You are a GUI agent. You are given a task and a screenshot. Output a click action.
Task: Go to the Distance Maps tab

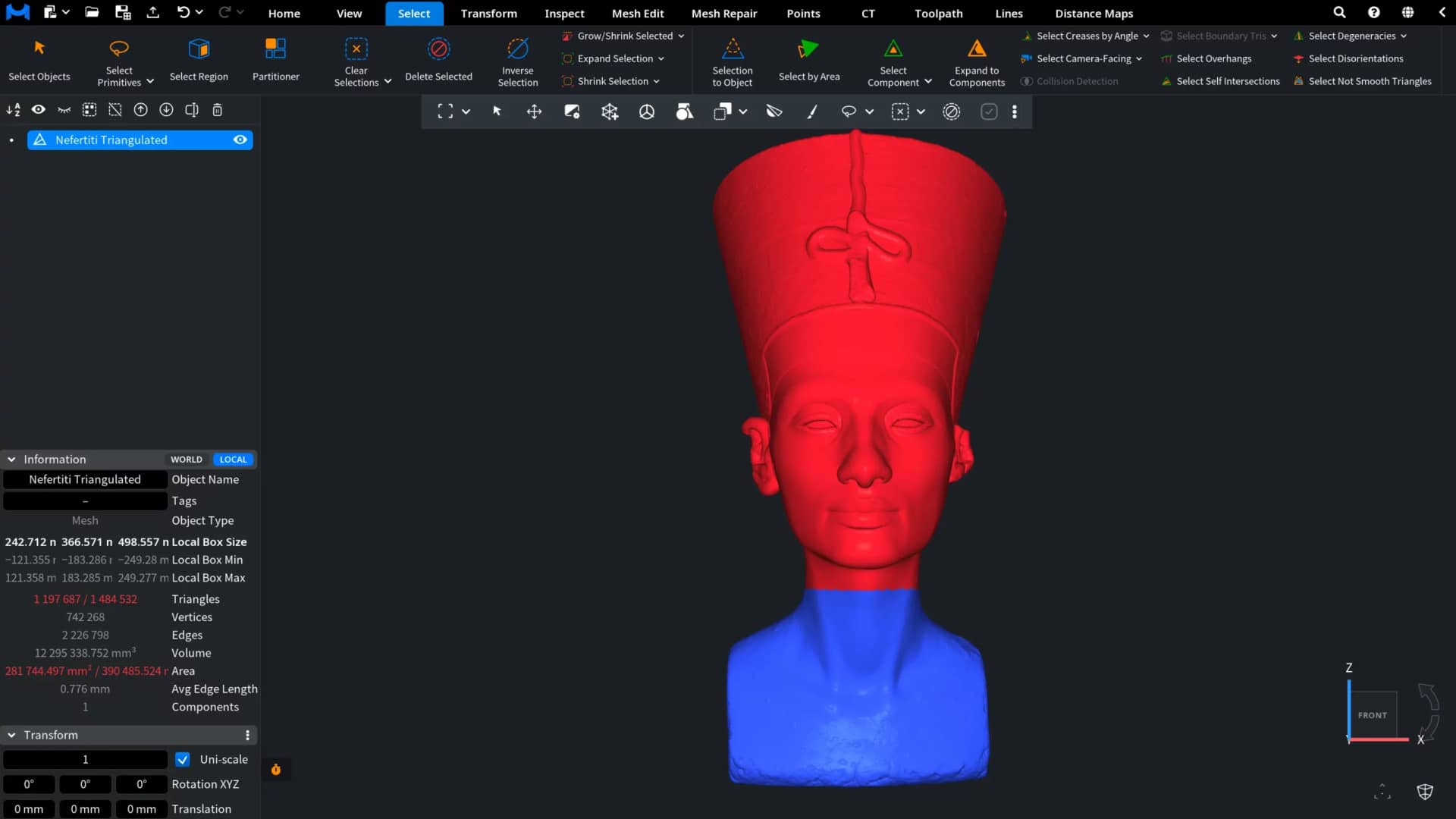[x=1094, y=13]
